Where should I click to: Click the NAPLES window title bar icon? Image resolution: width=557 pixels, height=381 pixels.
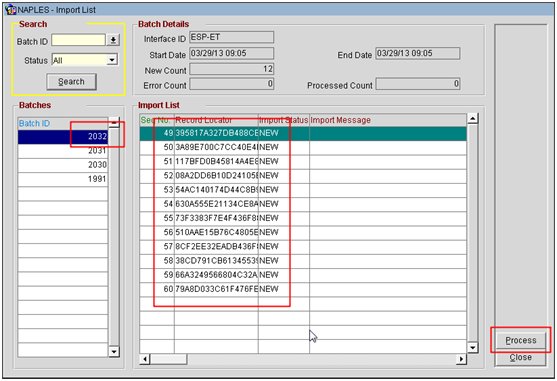pyautogui.click(x=11, y=10)
